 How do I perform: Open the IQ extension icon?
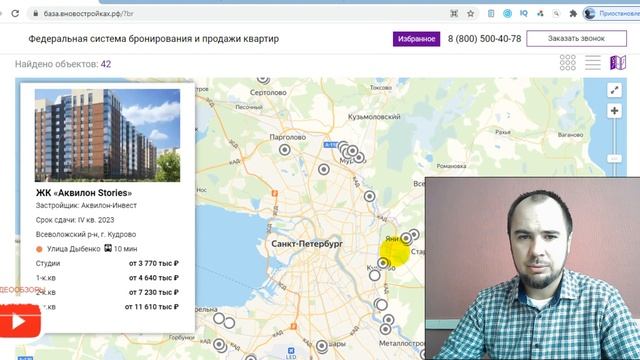(x=524, y=13)
